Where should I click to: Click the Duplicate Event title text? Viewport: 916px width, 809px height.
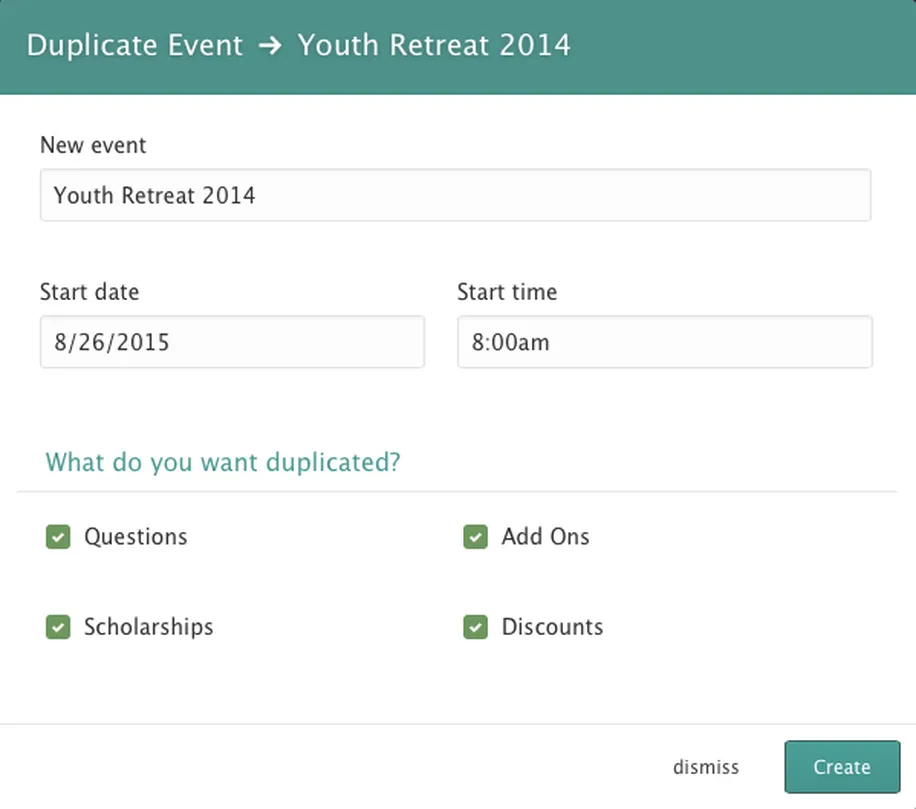(135, 46)
